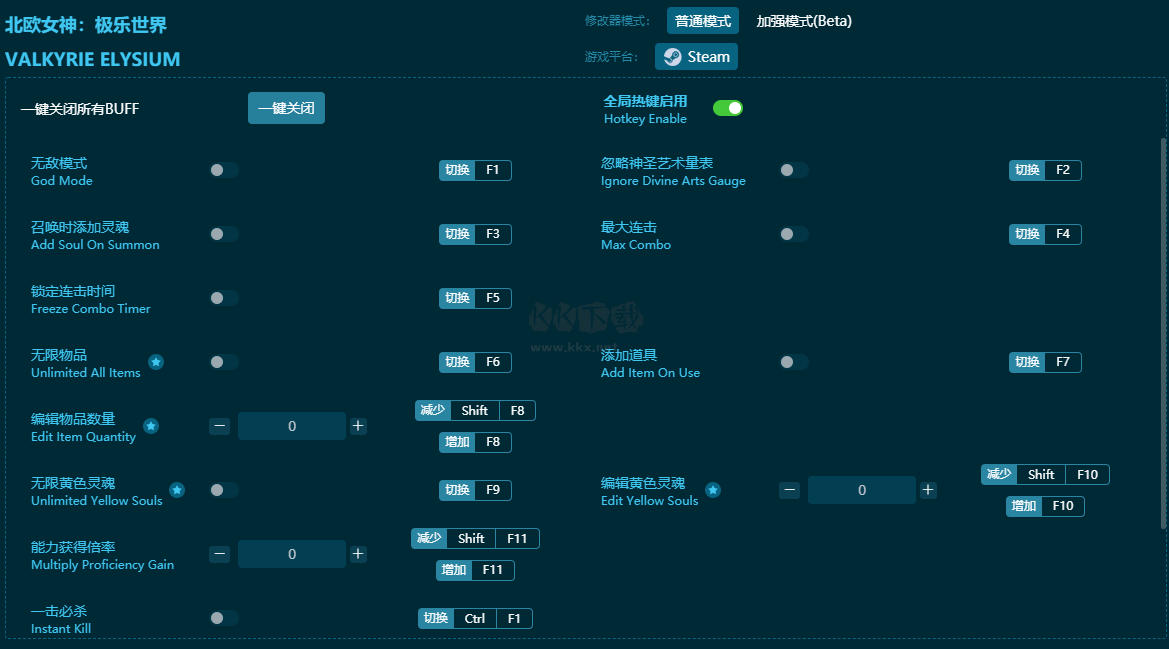The image size is (1169, 649).
Task: Click the F4 hotkey for Max Combo
Action: (x=1045, y=234)
